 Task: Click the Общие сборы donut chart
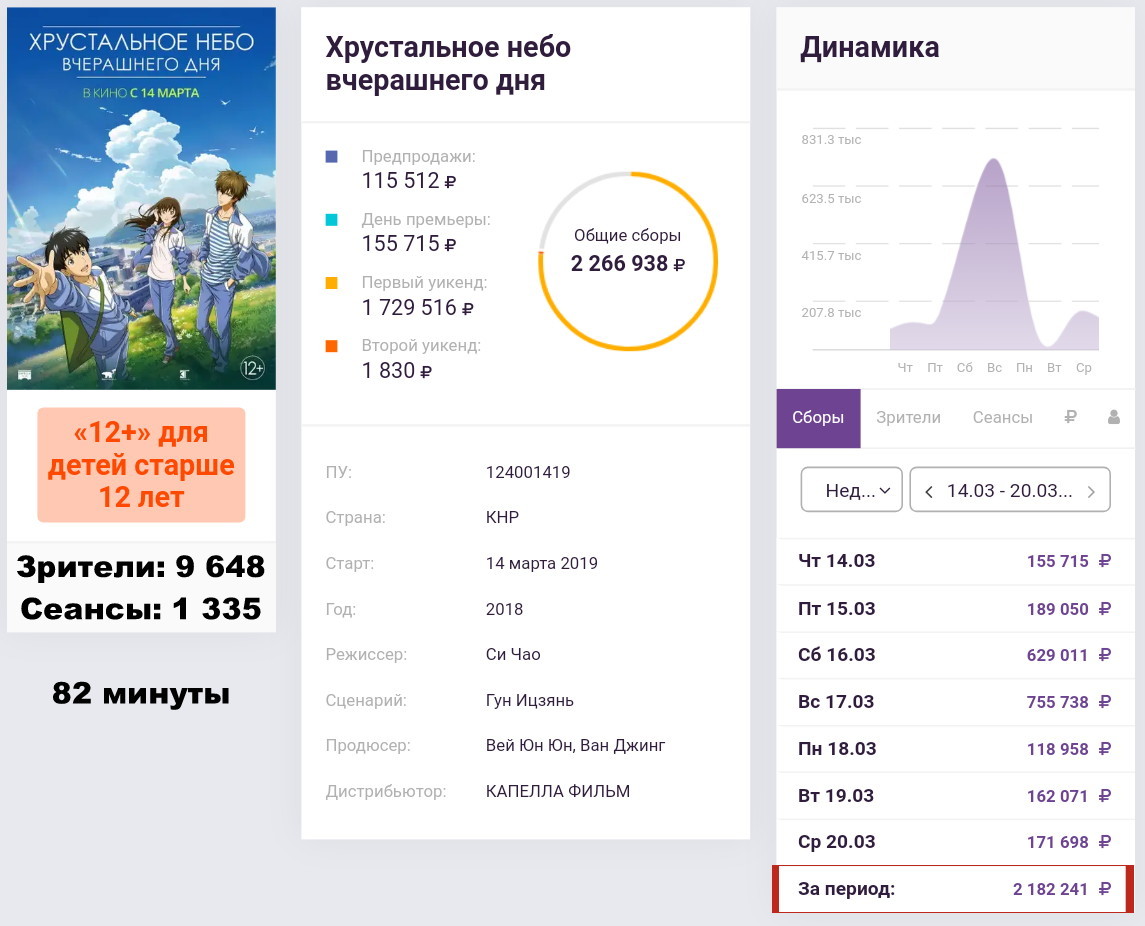[x=628, y=261]
